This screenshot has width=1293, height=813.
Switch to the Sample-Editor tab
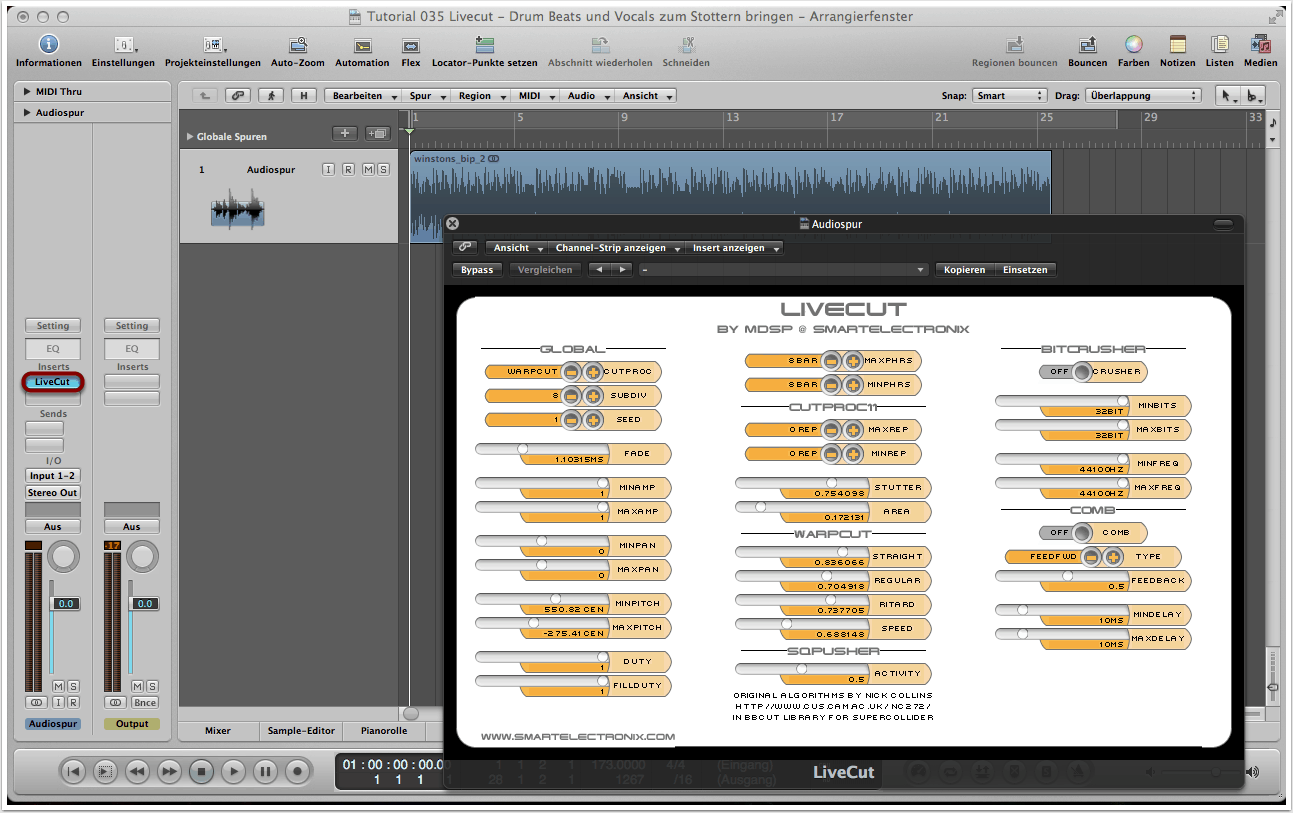pos(301,731)
